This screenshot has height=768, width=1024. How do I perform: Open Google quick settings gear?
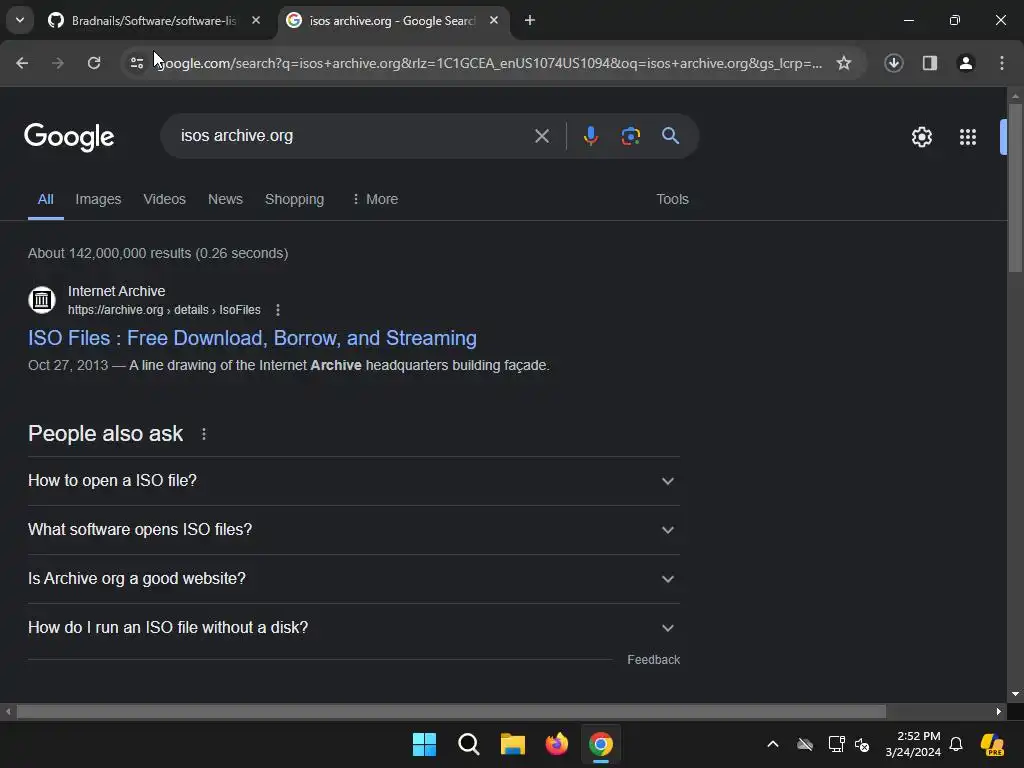[x=921, y=137]
